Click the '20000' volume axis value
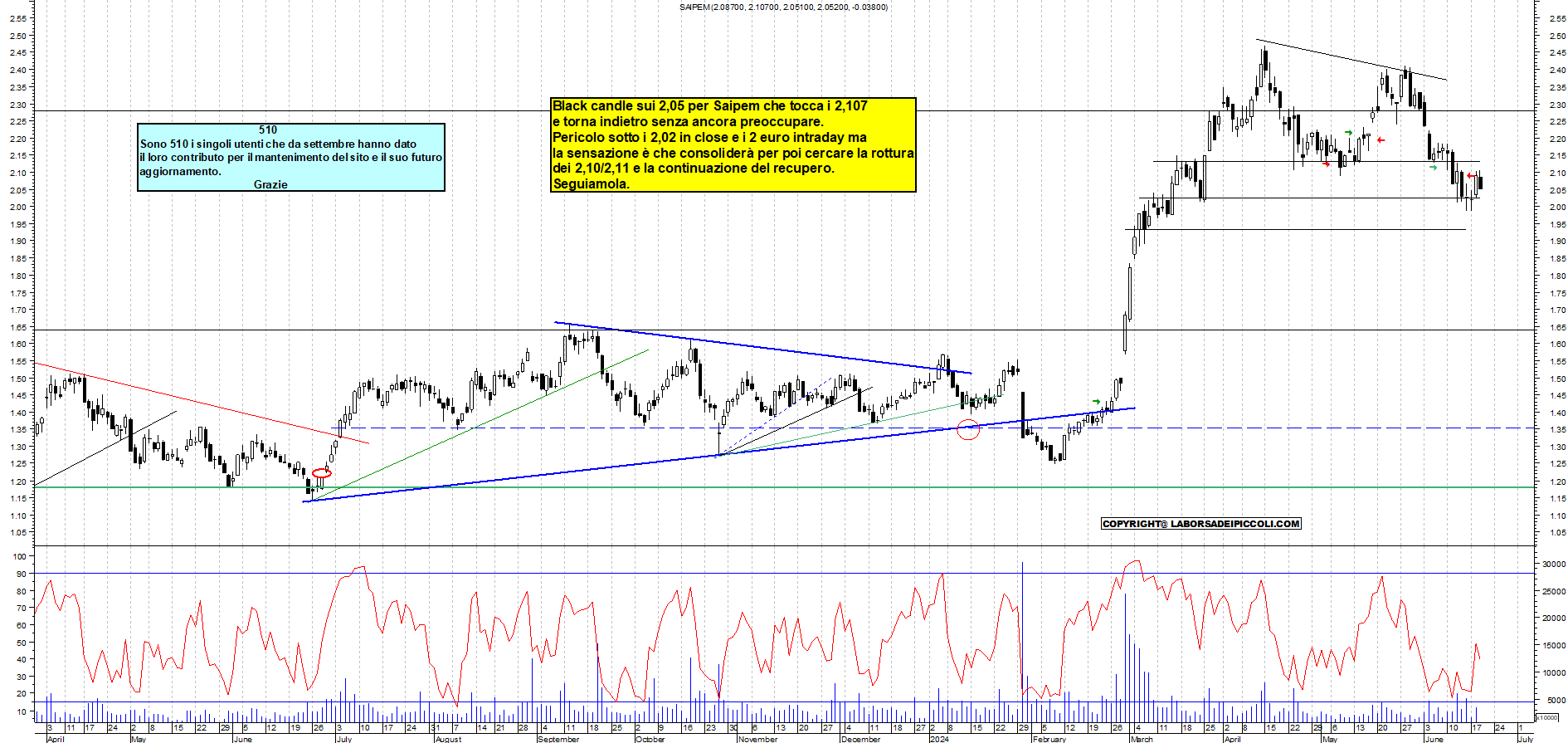 tap(1554, 618)
